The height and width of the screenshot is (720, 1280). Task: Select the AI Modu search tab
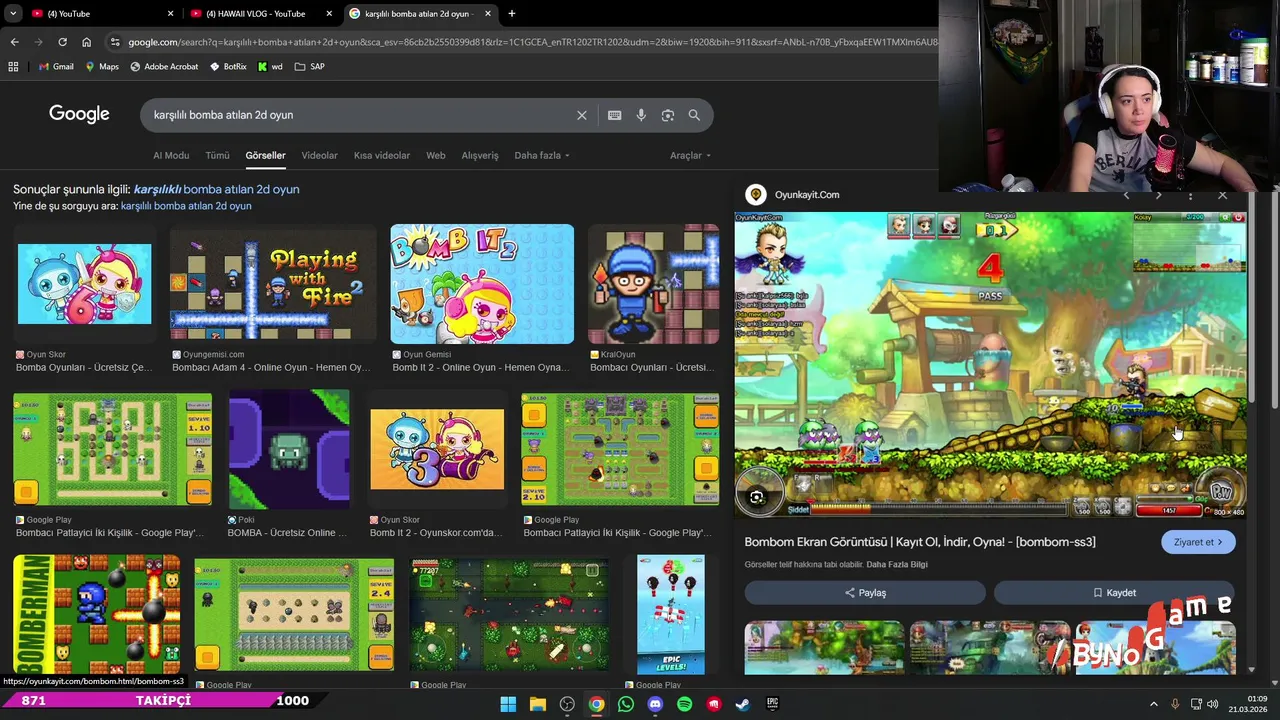(x=171, y=155)
